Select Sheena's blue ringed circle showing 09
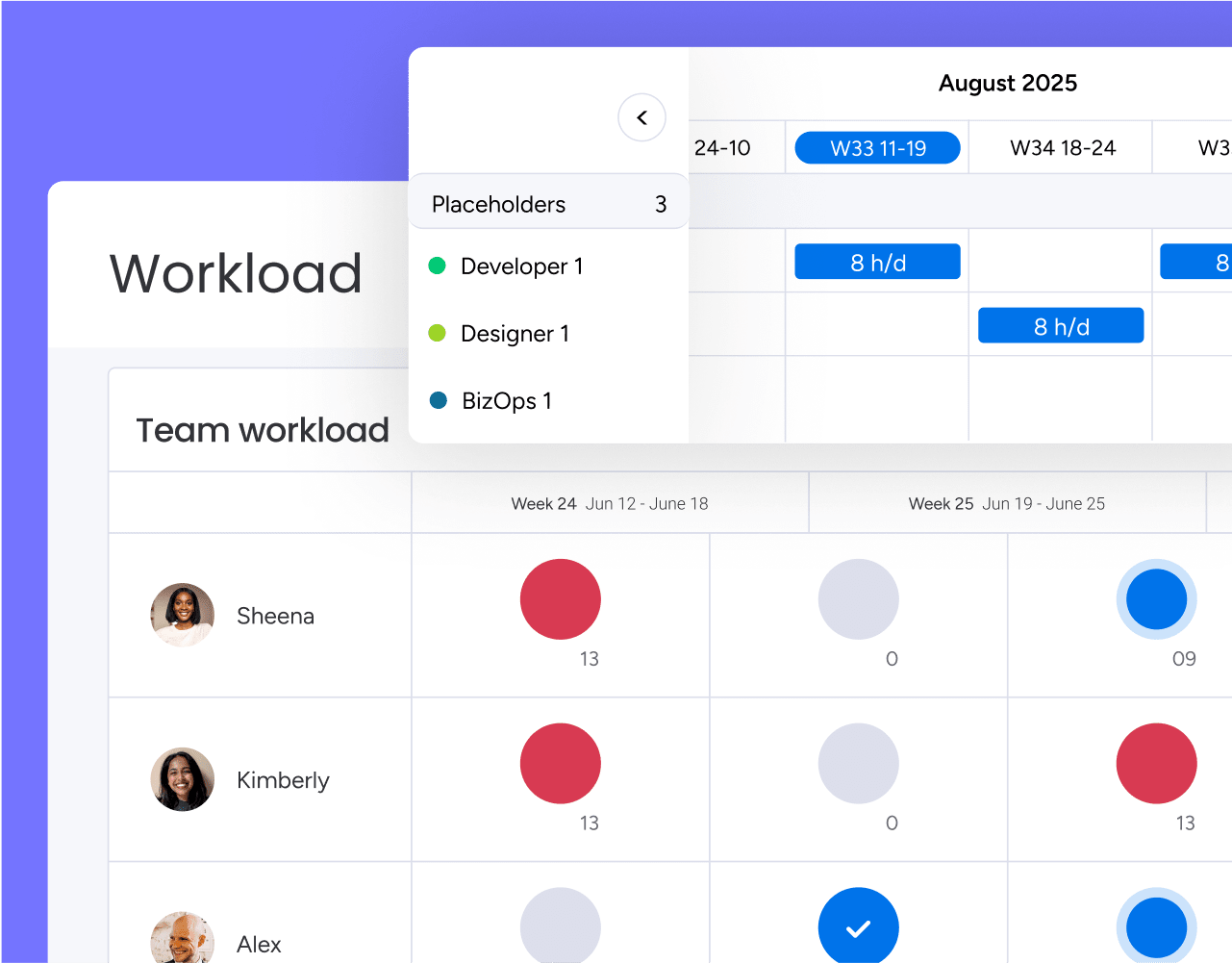Viewport: 1232px width, 963px height. [x=1156, y=598]
